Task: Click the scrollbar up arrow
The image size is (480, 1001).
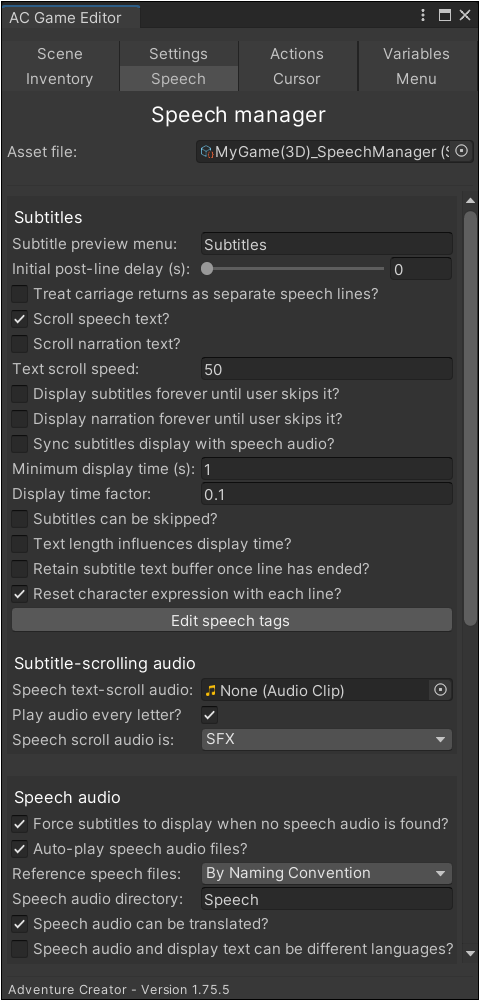Action: (470, 202)
